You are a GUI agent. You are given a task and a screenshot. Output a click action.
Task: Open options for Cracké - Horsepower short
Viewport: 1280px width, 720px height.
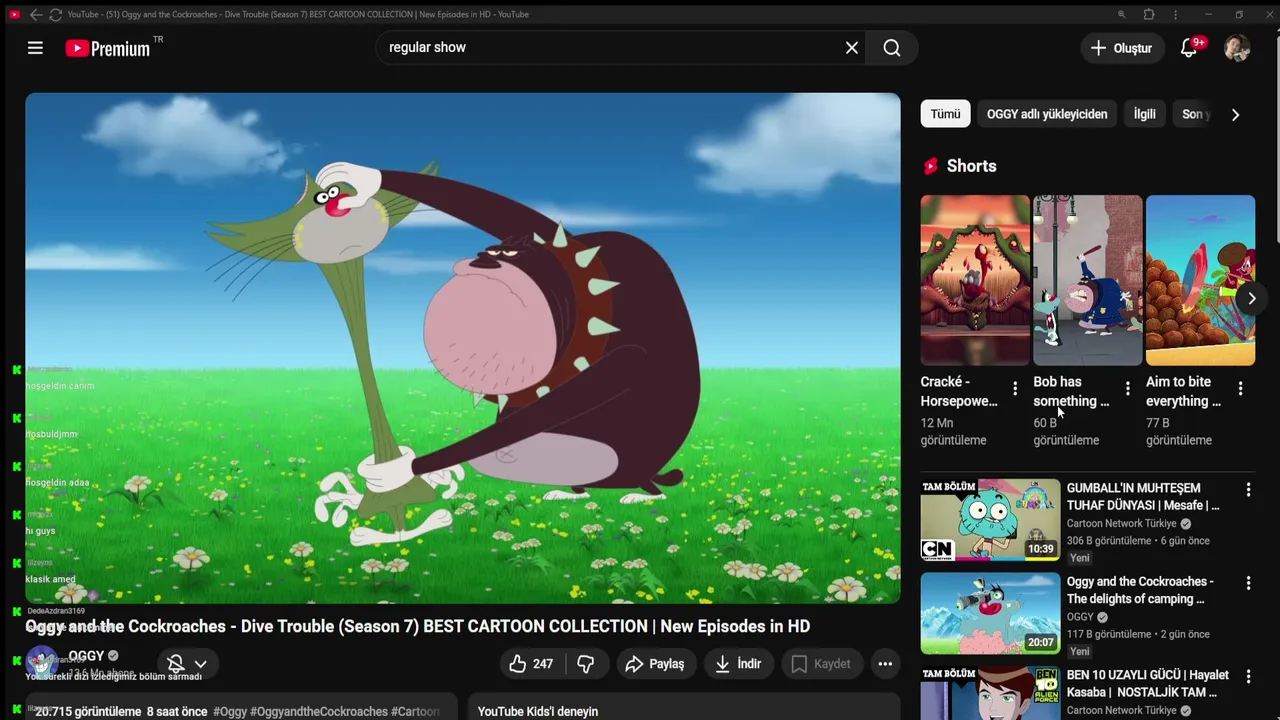tap(1015, 388)
